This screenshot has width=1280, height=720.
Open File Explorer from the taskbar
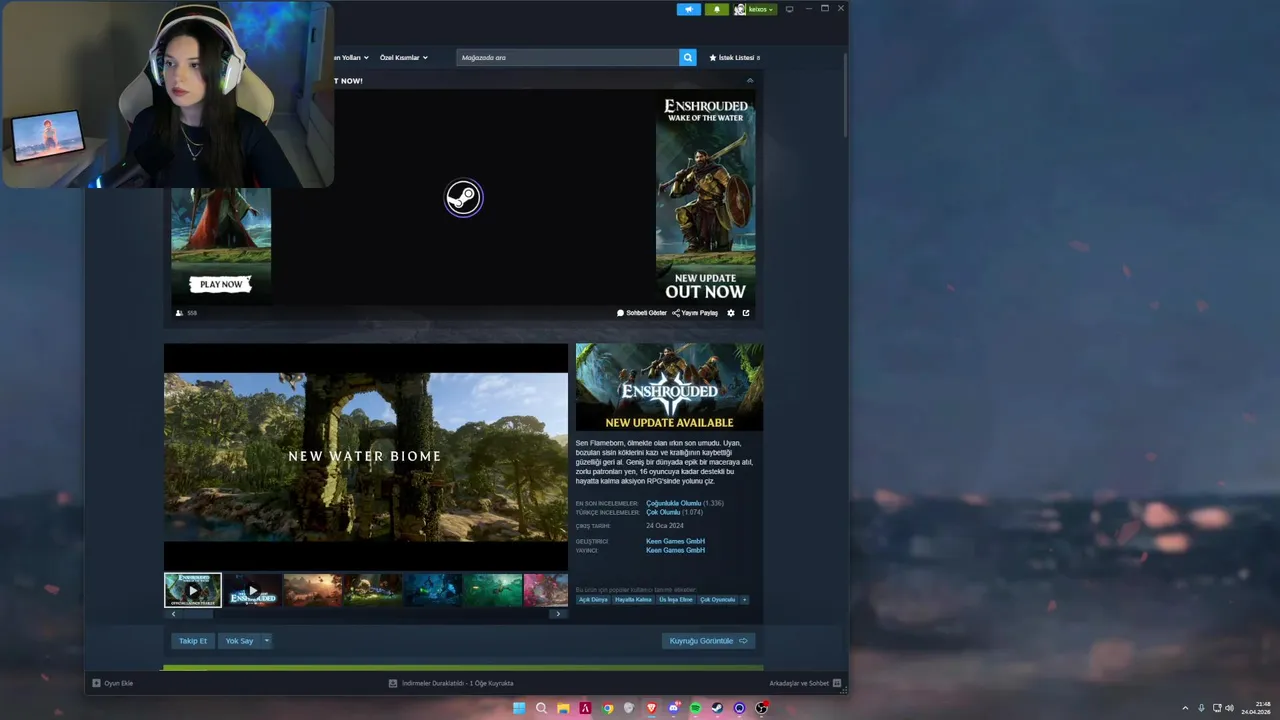563,708
